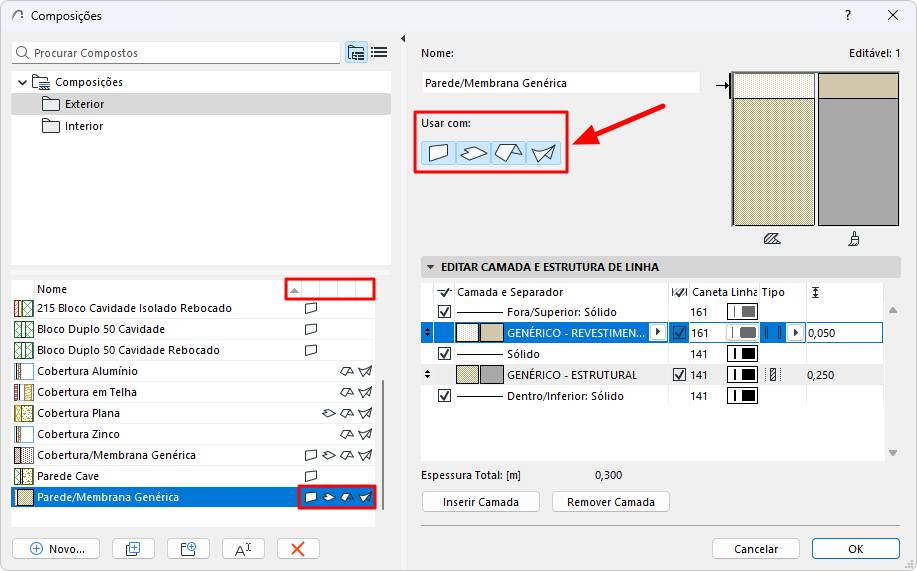Select the Exterior folder
This screenshot has width=917, height=571.
201,104
